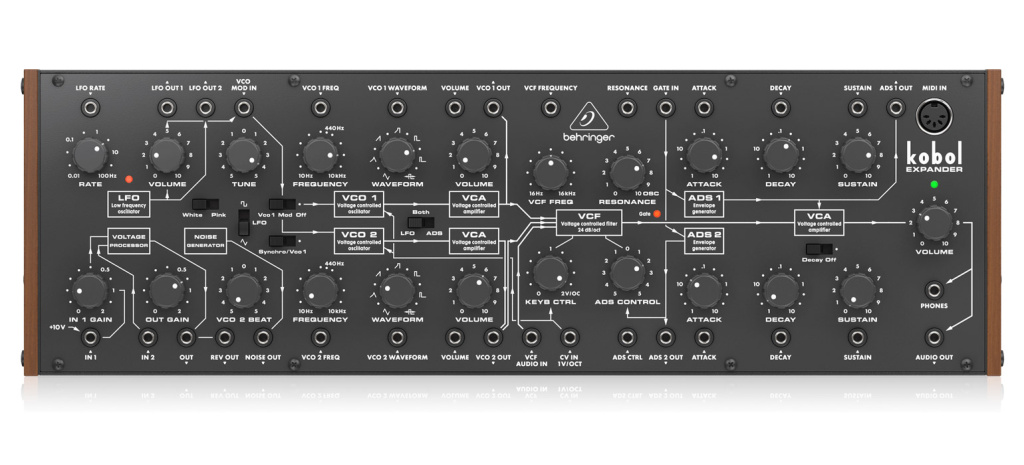Screen dimensions: 1024x465
Task: Click the behringer logo
Action: [x=589, y=124]
